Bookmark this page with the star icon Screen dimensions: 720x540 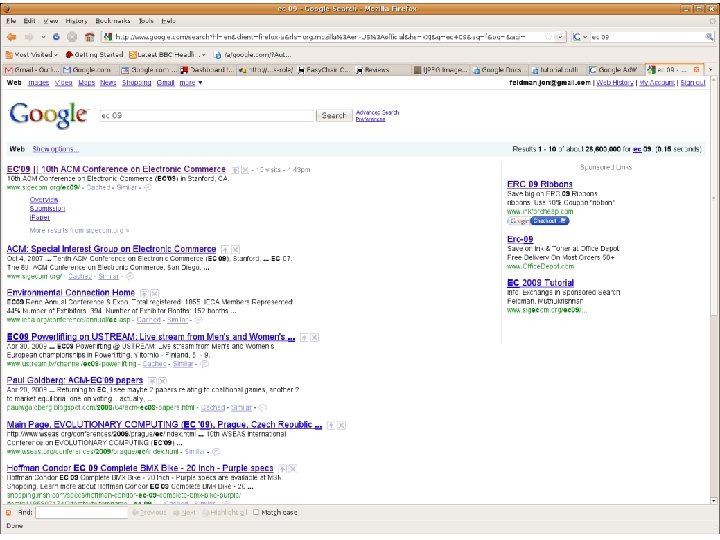coord(548,37)
